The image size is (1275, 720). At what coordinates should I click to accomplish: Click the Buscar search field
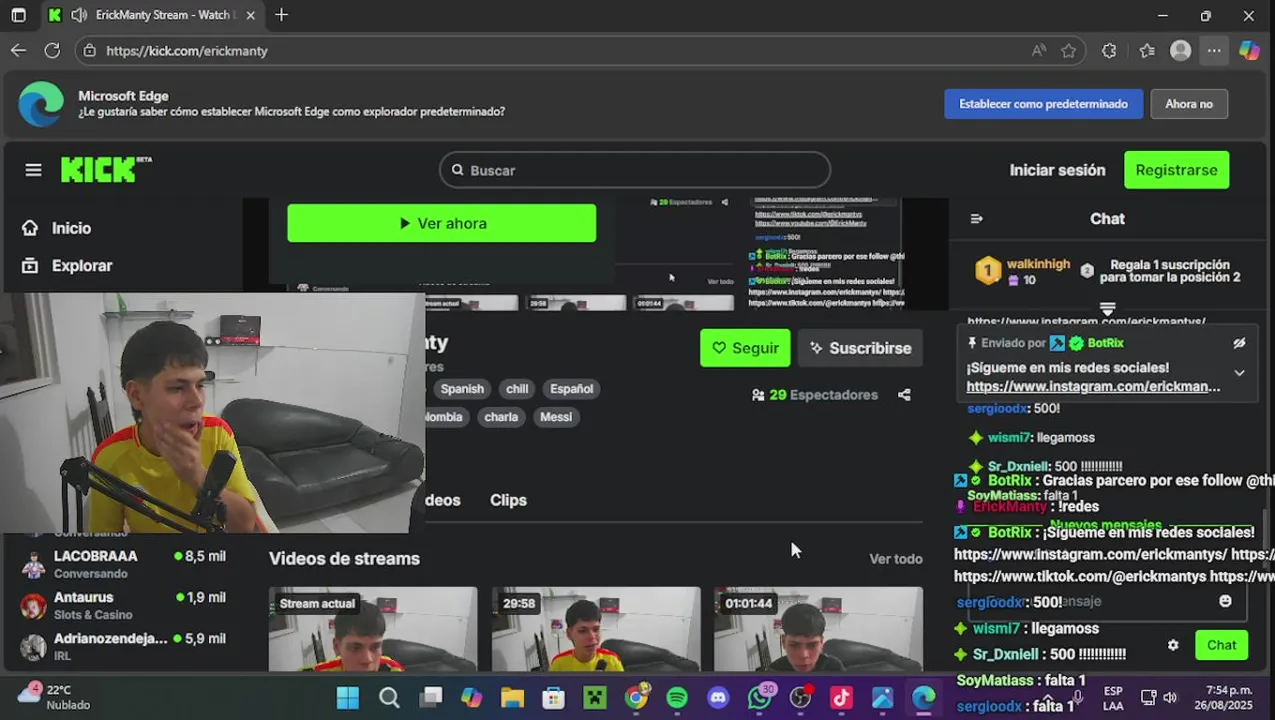[x=635, y=170]
